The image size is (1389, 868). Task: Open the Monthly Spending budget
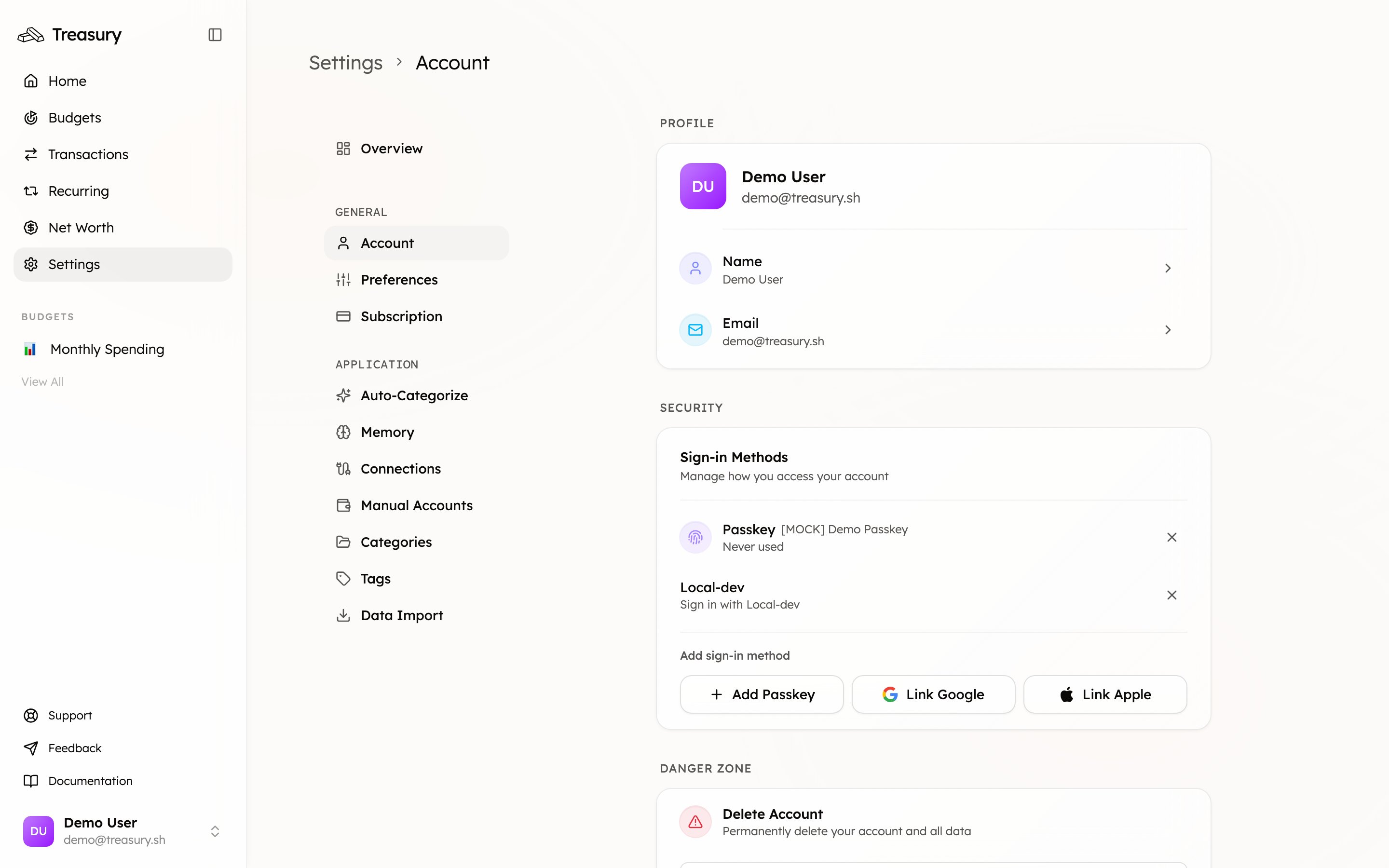[x=123, y=349]
